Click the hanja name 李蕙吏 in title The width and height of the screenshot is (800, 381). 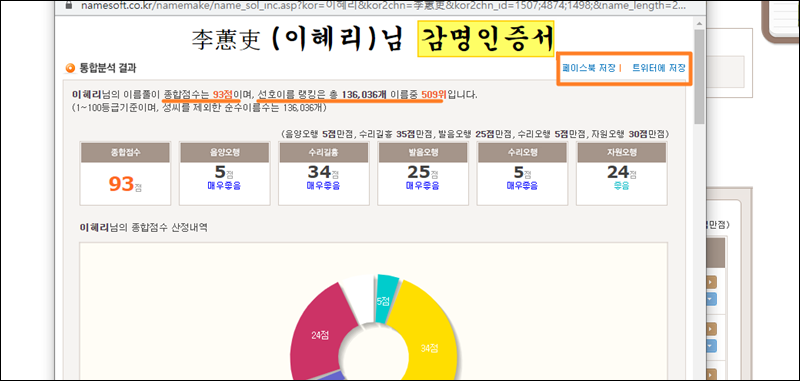point(226,39)
